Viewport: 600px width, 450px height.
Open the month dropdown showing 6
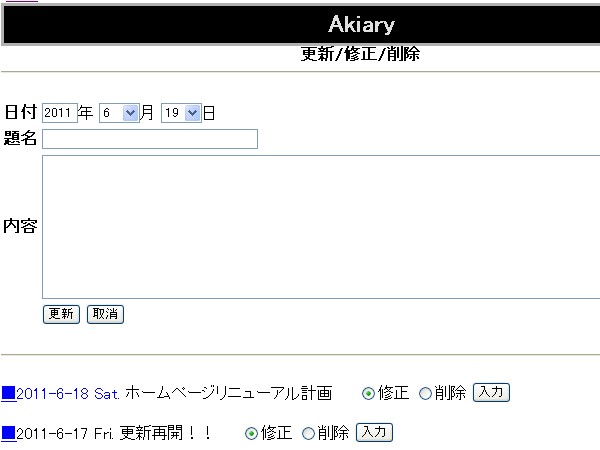(x=119, y=113)
